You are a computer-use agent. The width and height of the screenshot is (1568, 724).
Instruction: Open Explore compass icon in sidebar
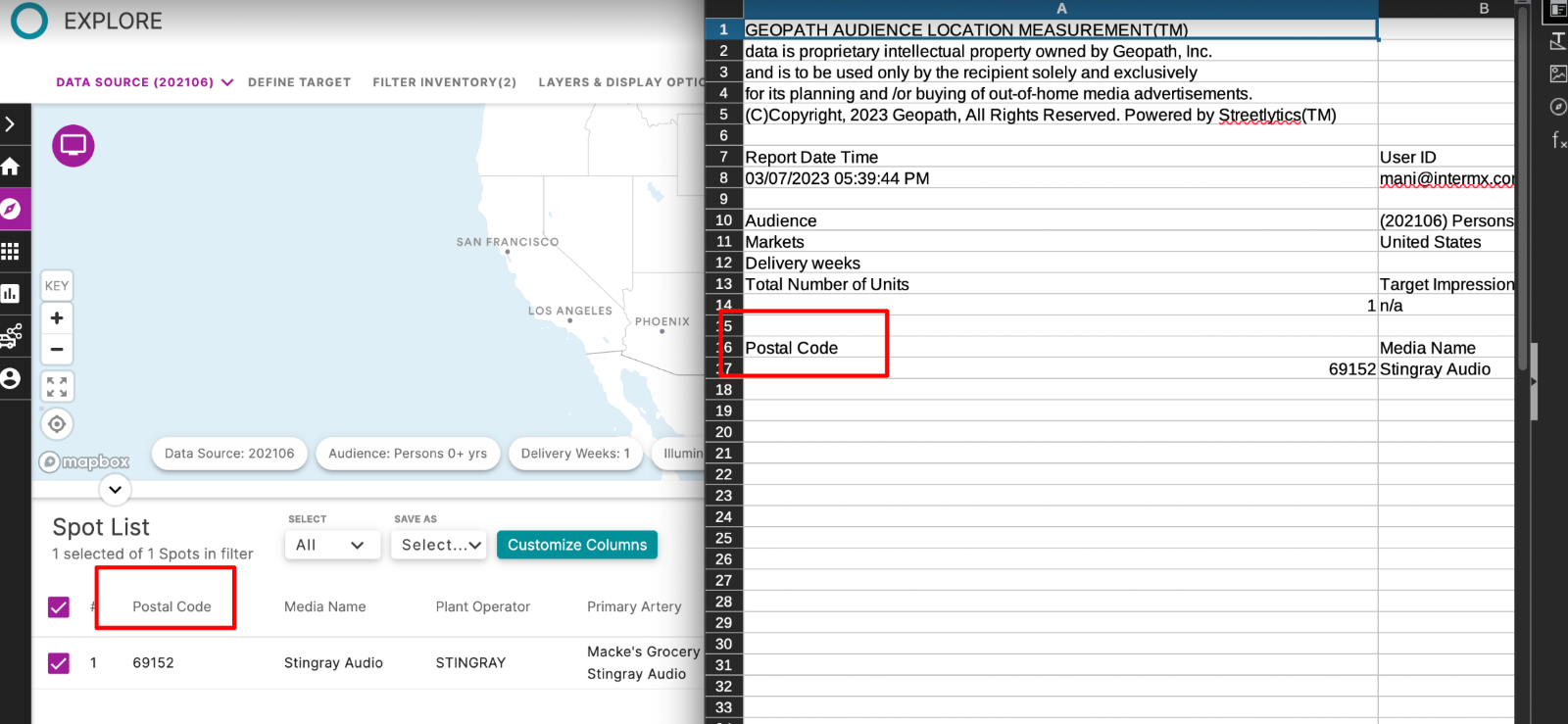click(11, 209)
